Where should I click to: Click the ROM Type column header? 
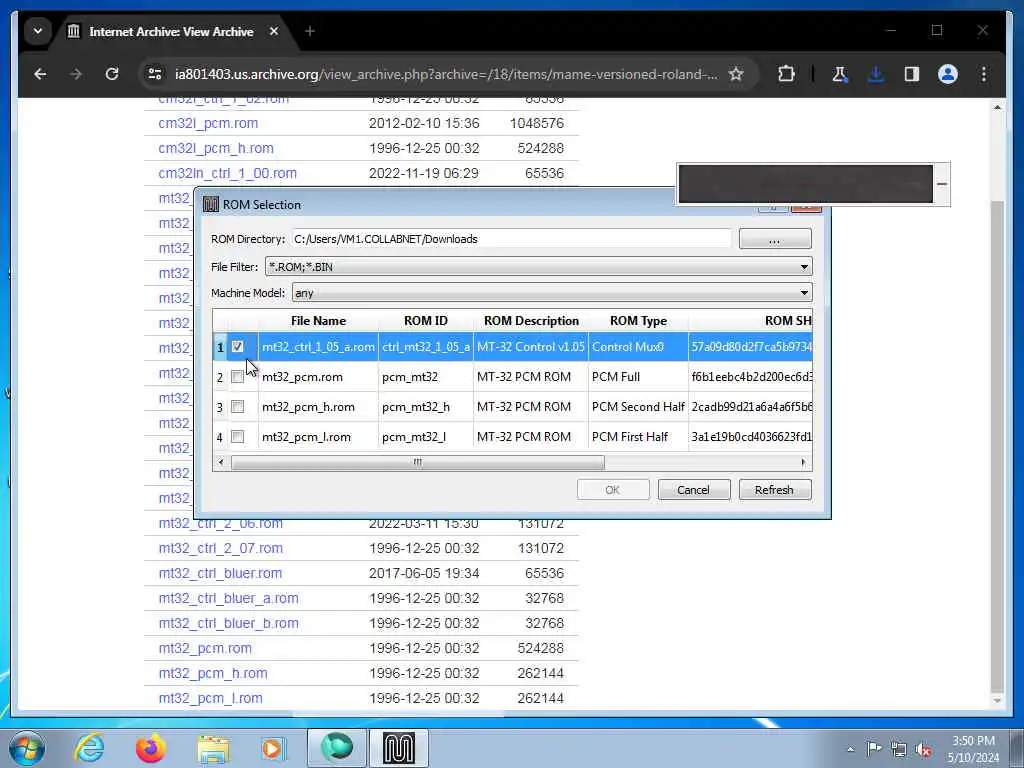pyautogui.click(x=638, y=321)
